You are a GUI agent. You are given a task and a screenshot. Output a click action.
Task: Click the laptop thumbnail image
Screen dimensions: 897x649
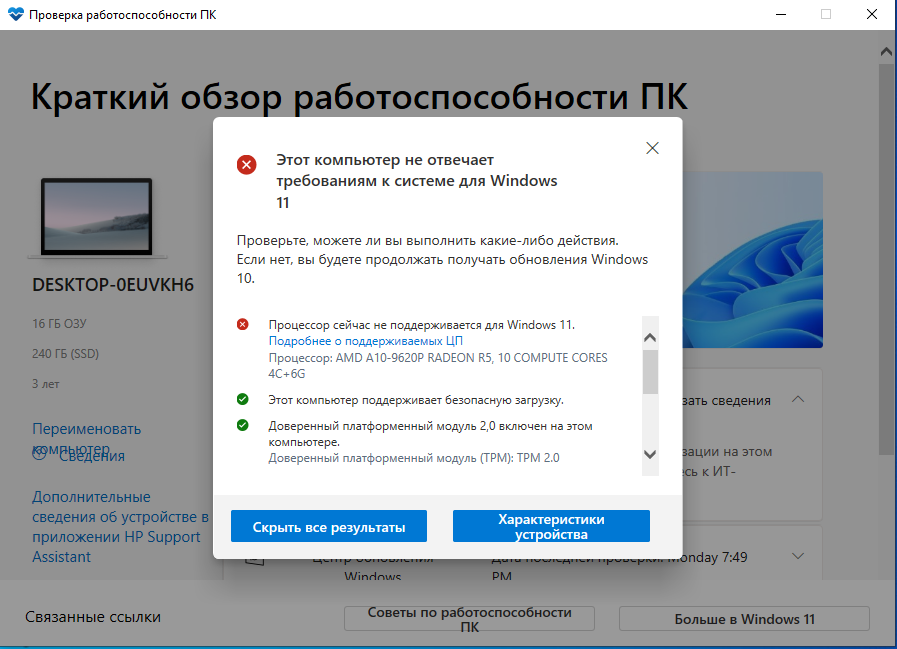(x=97, y=217)
